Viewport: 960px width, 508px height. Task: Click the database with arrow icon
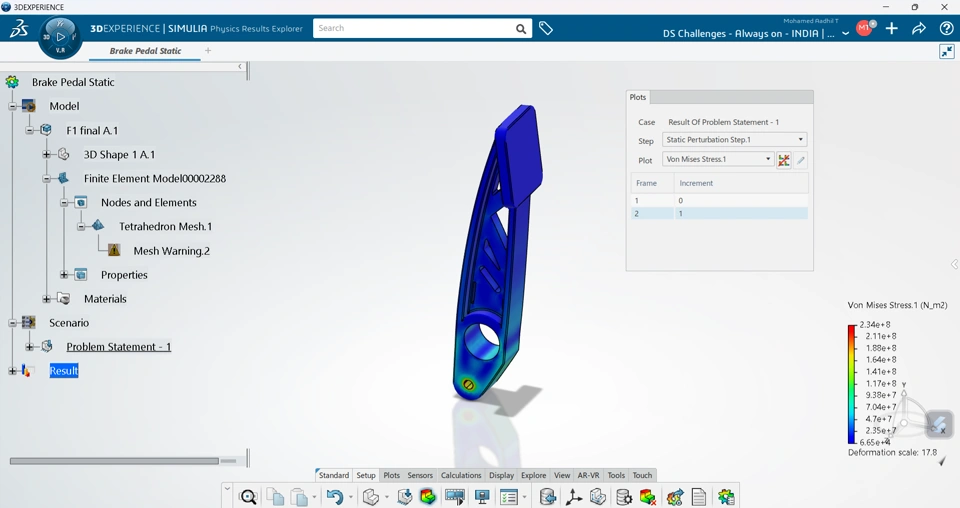pos(547,497)
